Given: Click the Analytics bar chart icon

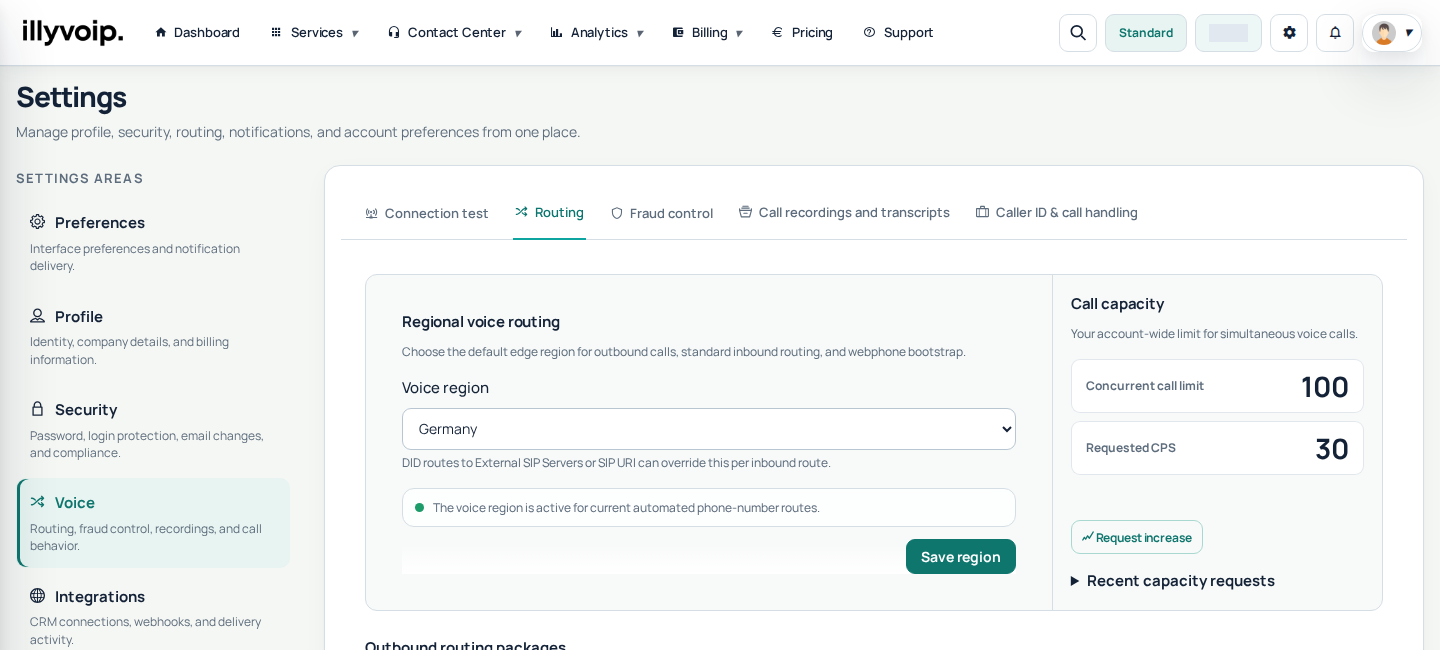Looking at the screenshot, I should click(x=557, y=32).
